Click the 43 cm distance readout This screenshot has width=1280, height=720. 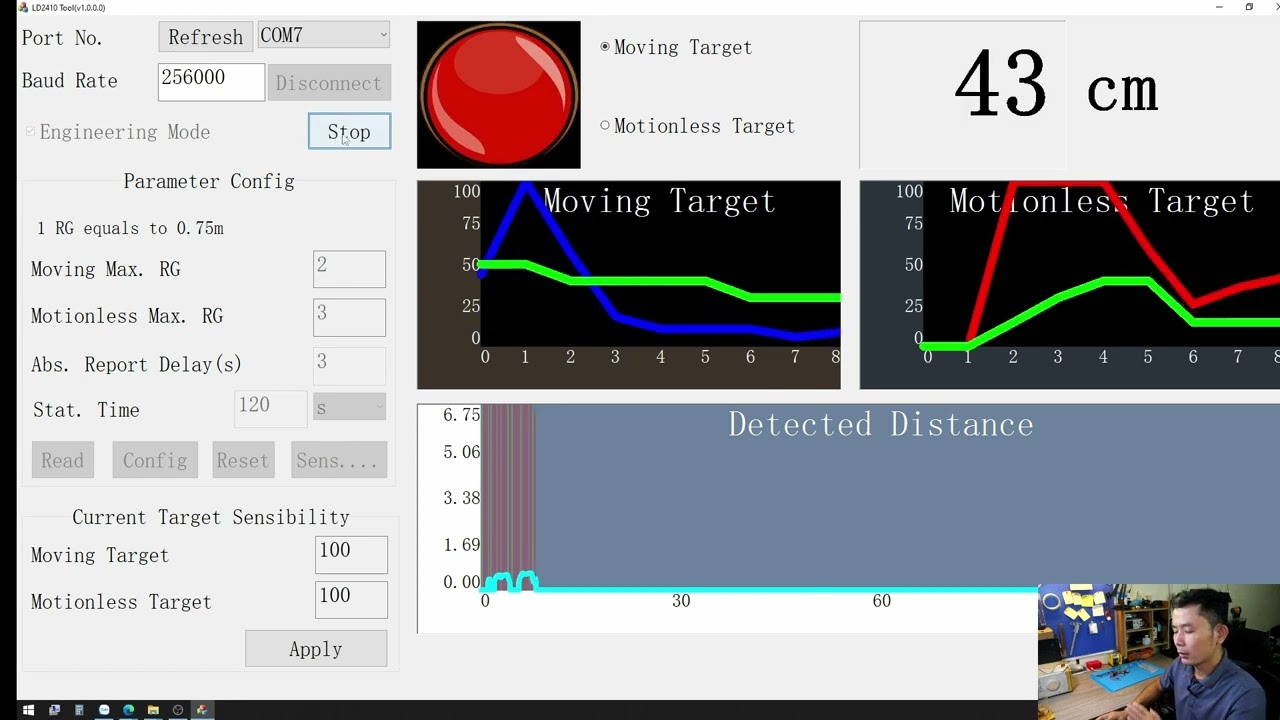(1055, 88)
